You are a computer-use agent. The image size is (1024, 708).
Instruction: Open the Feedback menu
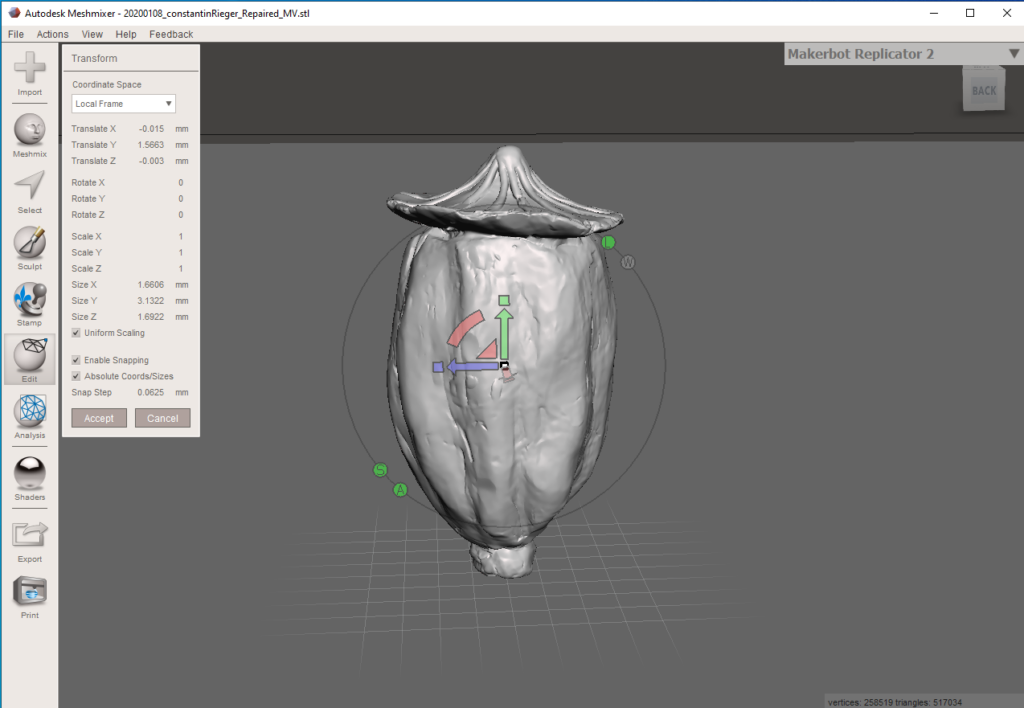point(171,34)
